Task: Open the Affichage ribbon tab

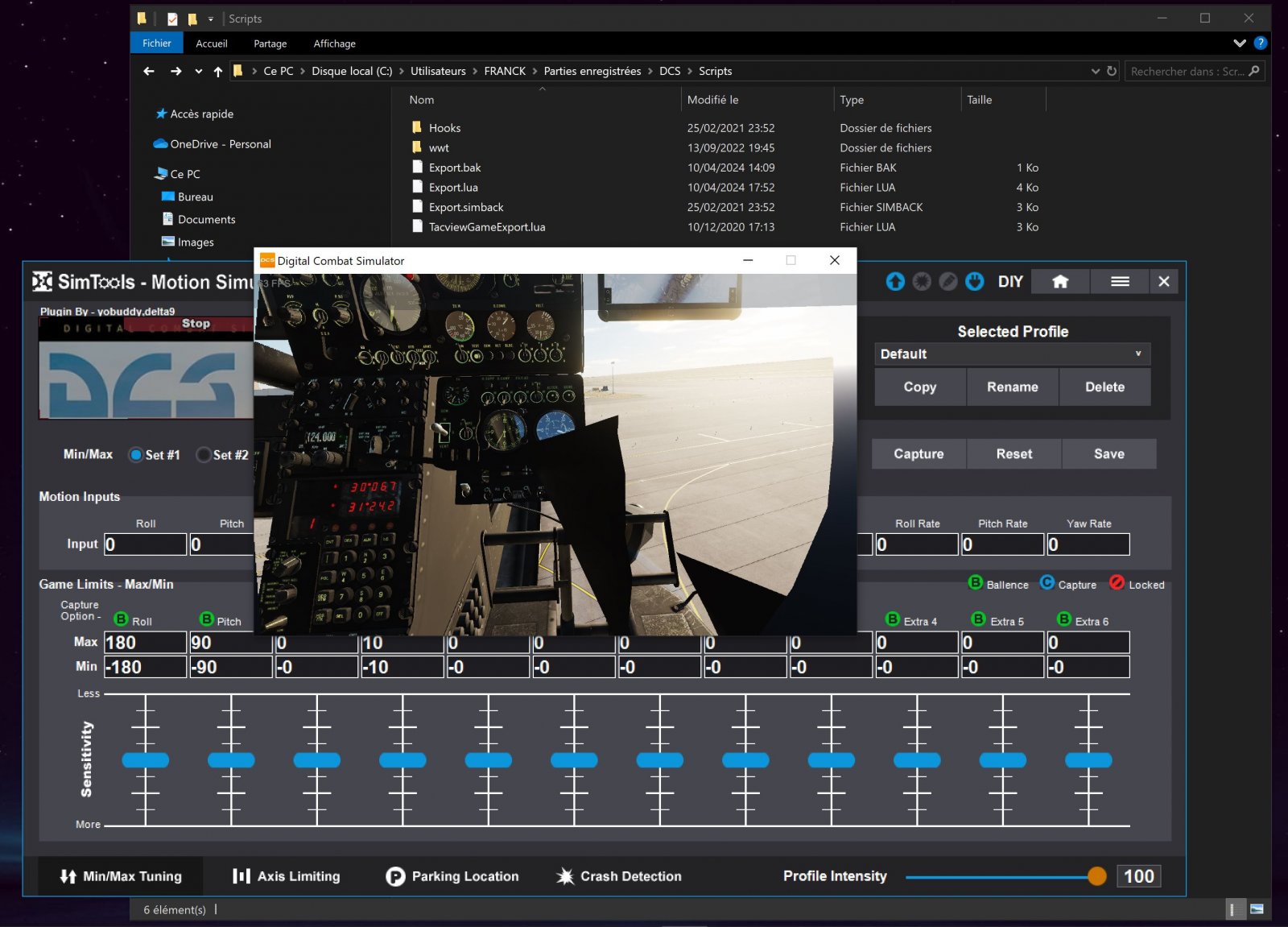Action: tap(334, 43)
